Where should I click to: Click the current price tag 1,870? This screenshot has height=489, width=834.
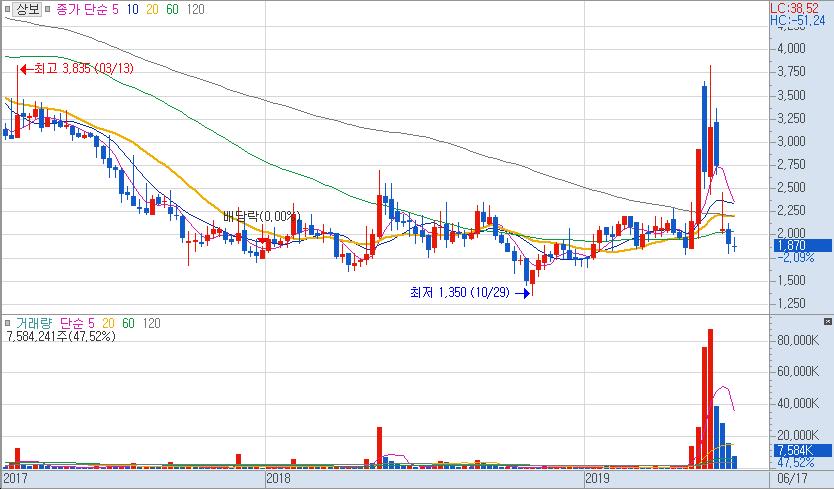point(803,245)
